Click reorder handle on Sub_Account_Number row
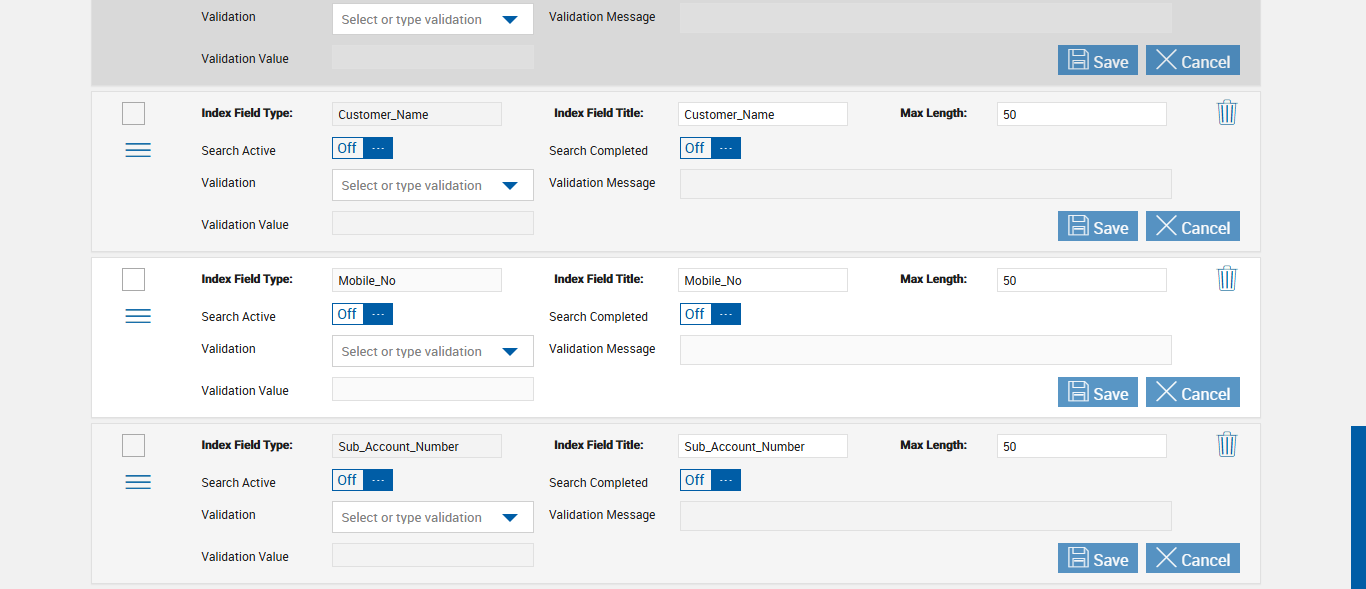The height and width of the screenshot is (589, 1366). tap(138, 482)
